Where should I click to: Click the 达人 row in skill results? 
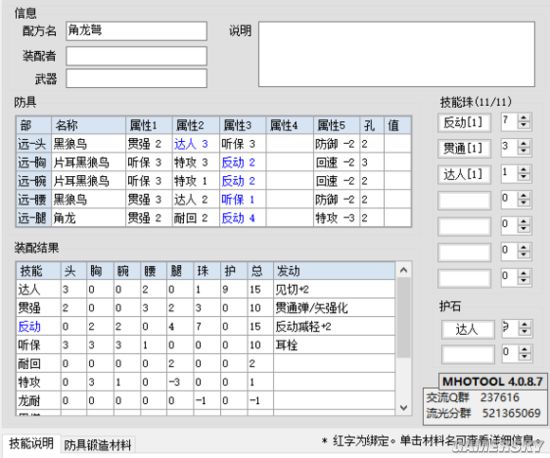click(206, 289)
